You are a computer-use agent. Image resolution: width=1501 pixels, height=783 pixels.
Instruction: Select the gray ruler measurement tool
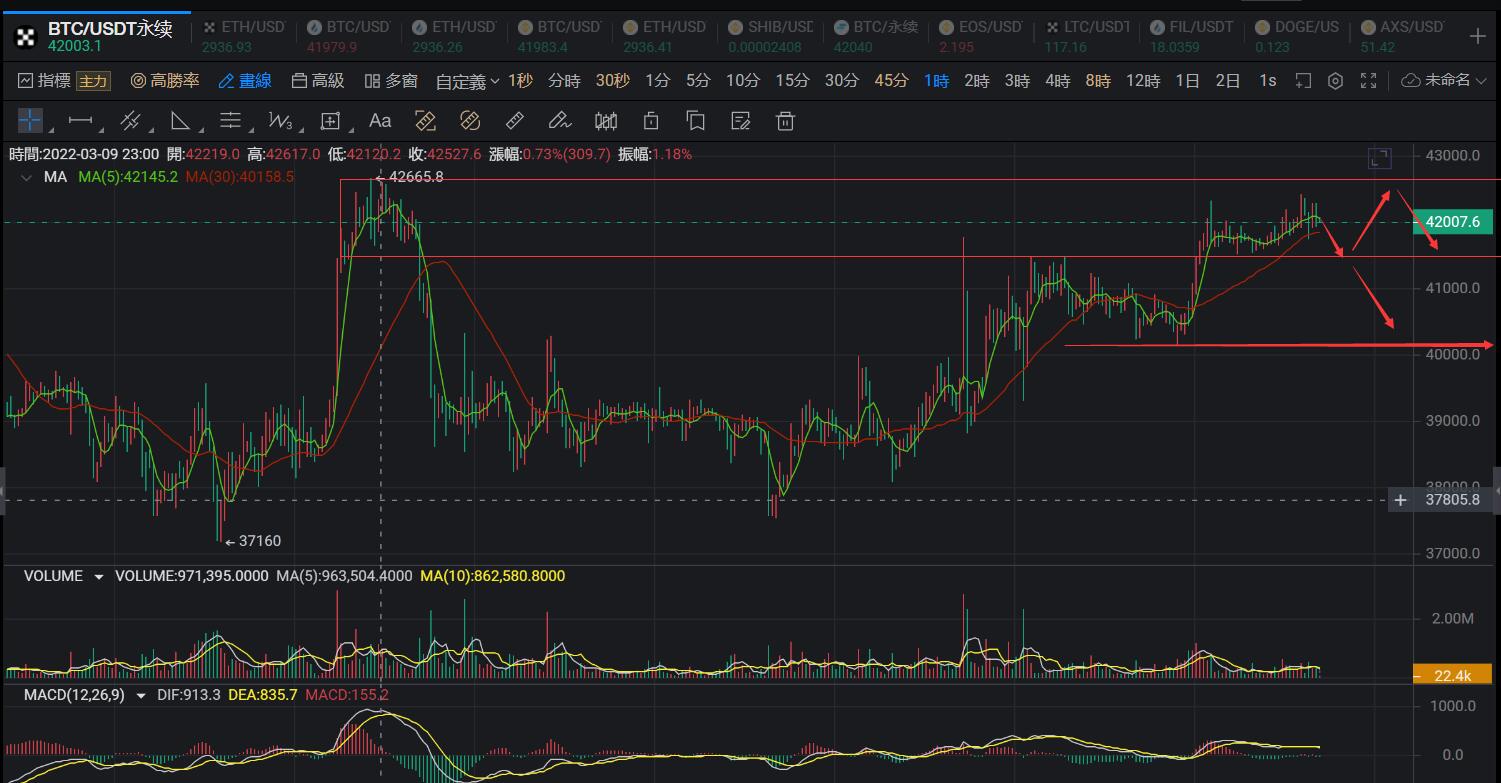tap(515, 121)
